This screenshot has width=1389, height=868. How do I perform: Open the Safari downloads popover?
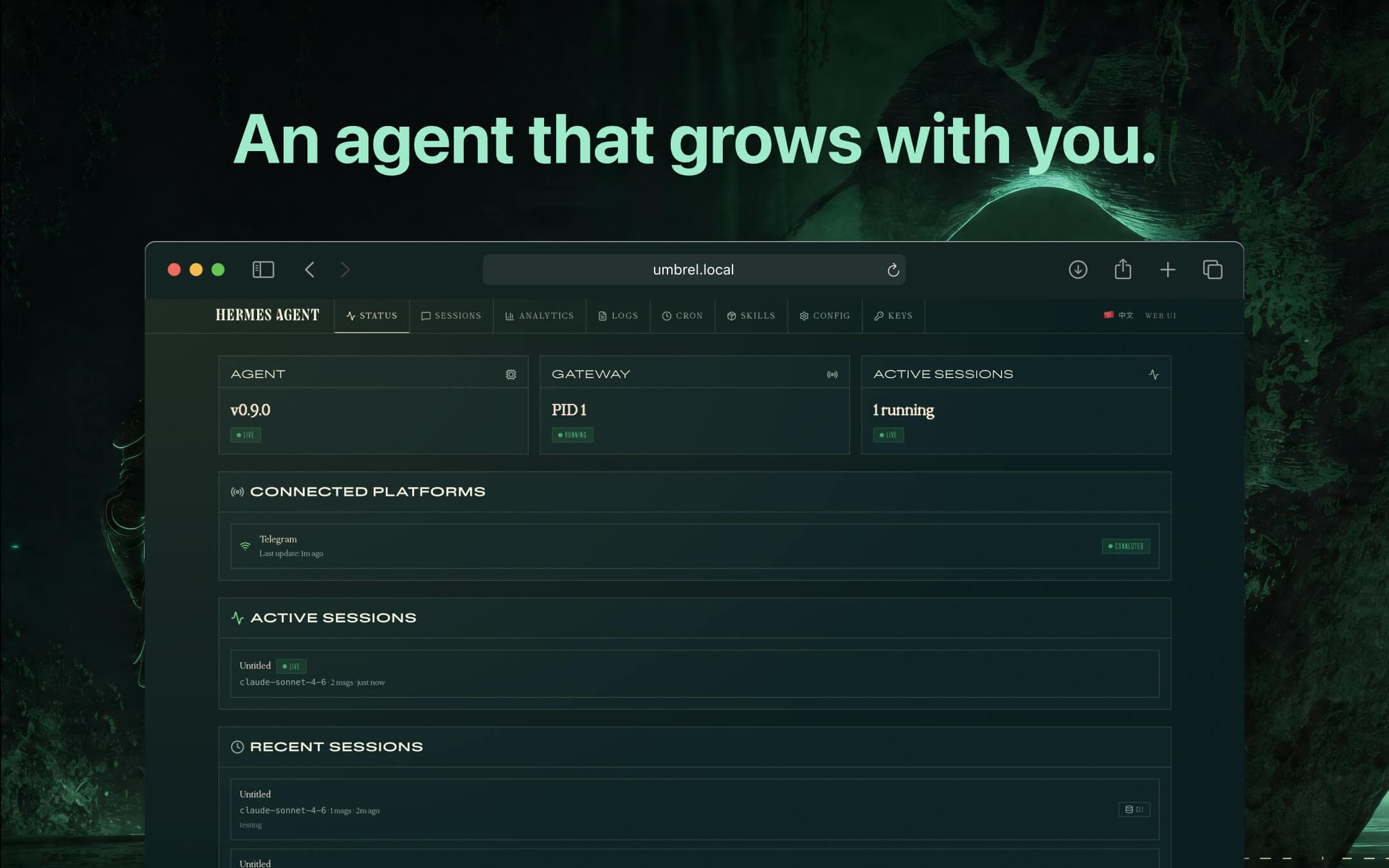tap(1078, 269)
